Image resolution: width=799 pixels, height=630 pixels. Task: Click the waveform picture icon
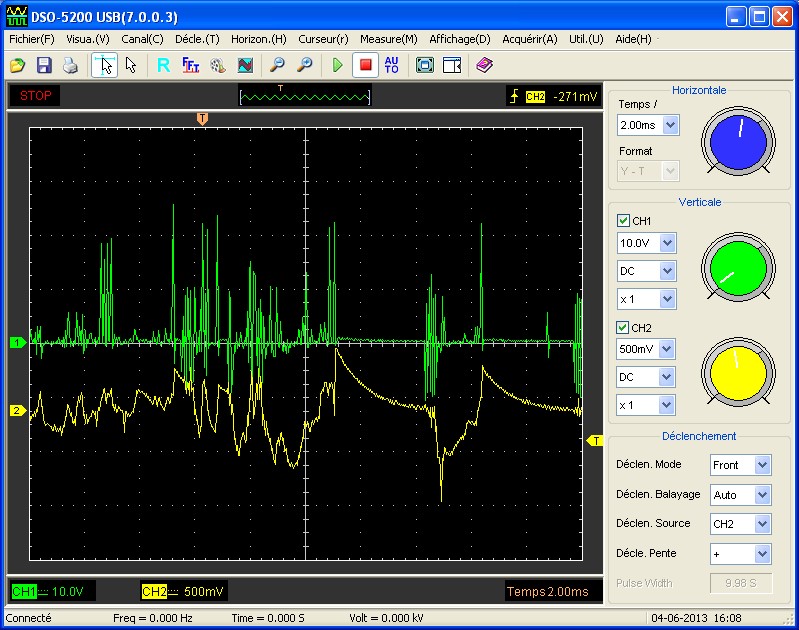(x=245, y=65)
